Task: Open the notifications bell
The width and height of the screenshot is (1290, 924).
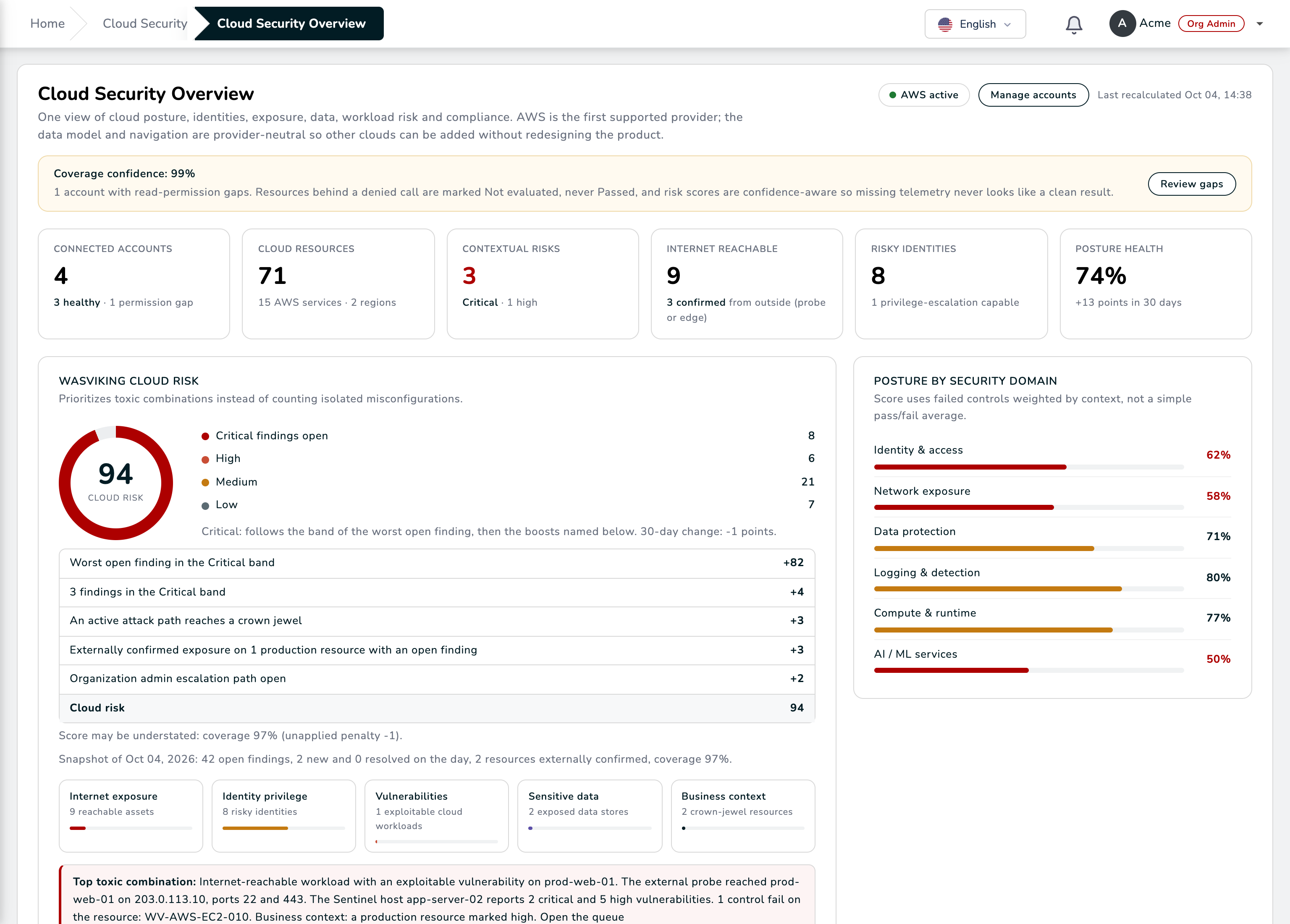Action: (1073, 24)
